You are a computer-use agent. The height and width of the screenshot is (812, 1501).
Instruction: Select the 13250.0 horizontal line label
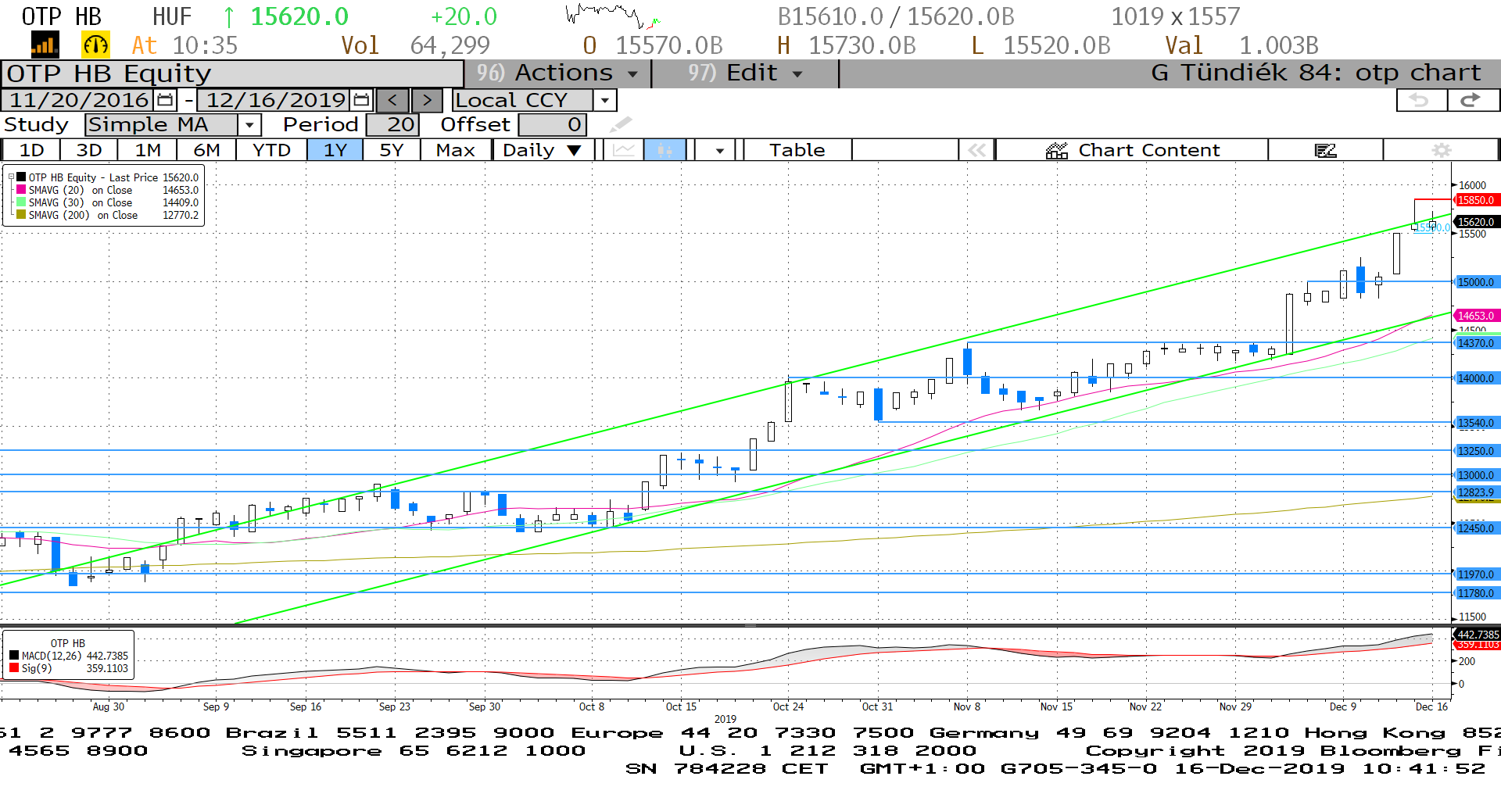1476,451
